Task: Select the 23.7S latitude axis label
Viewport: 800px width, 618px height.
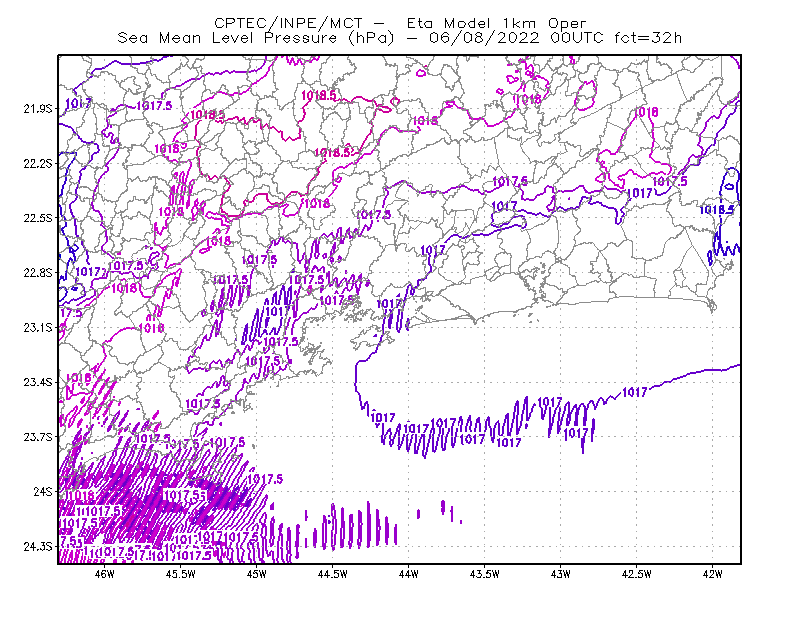Action: pyautogui.click(x=37, y=437)
